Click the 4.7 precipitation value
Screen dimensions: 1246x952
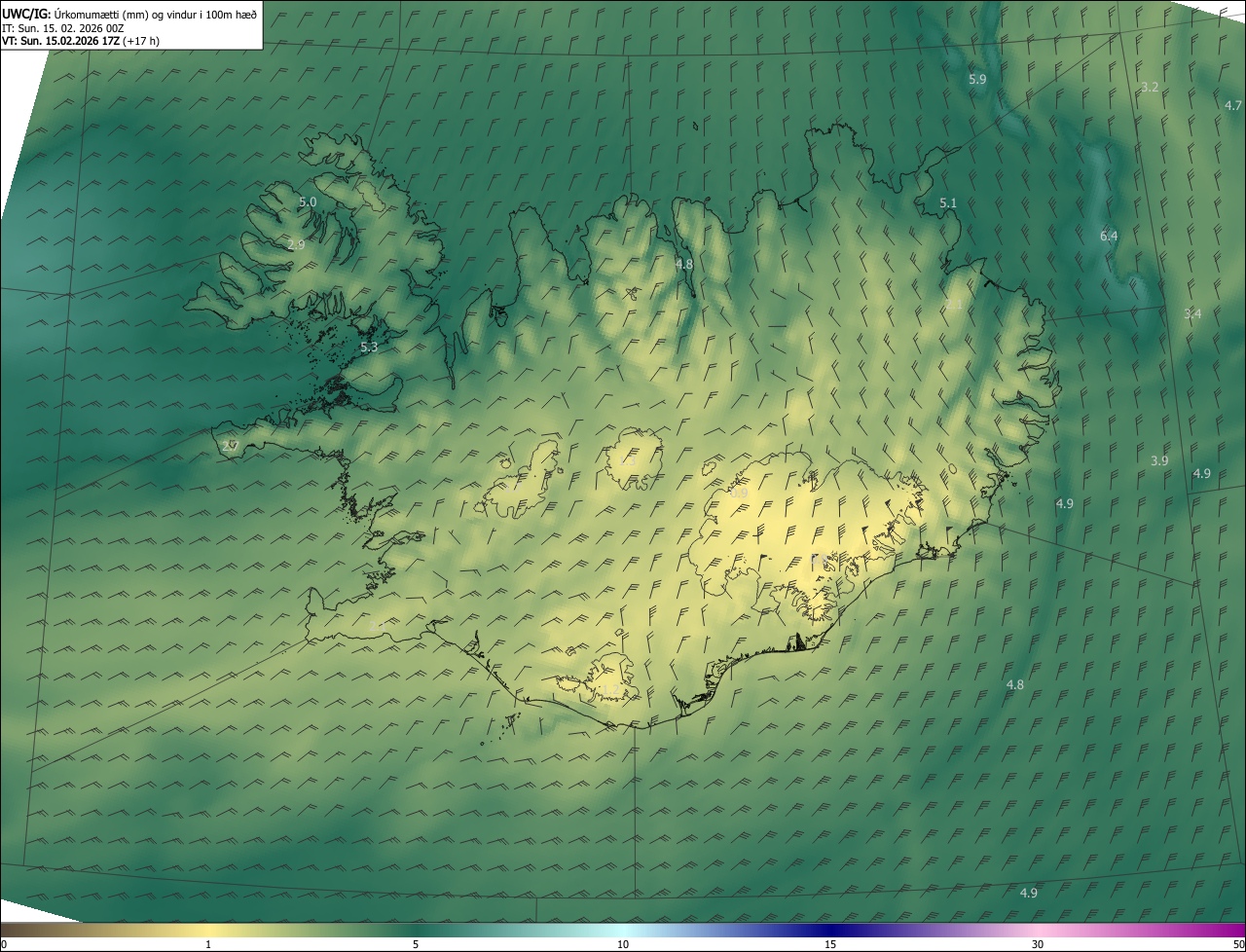pyautogui.click(x=1233, y=105)
